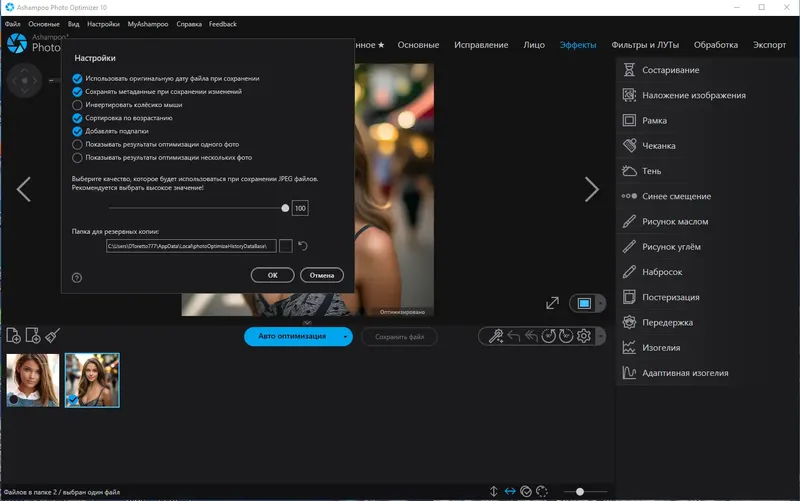Enable Инвертировать колёсико мыши
The width and height of the screenshot is (800, 501).
[77, 105]
